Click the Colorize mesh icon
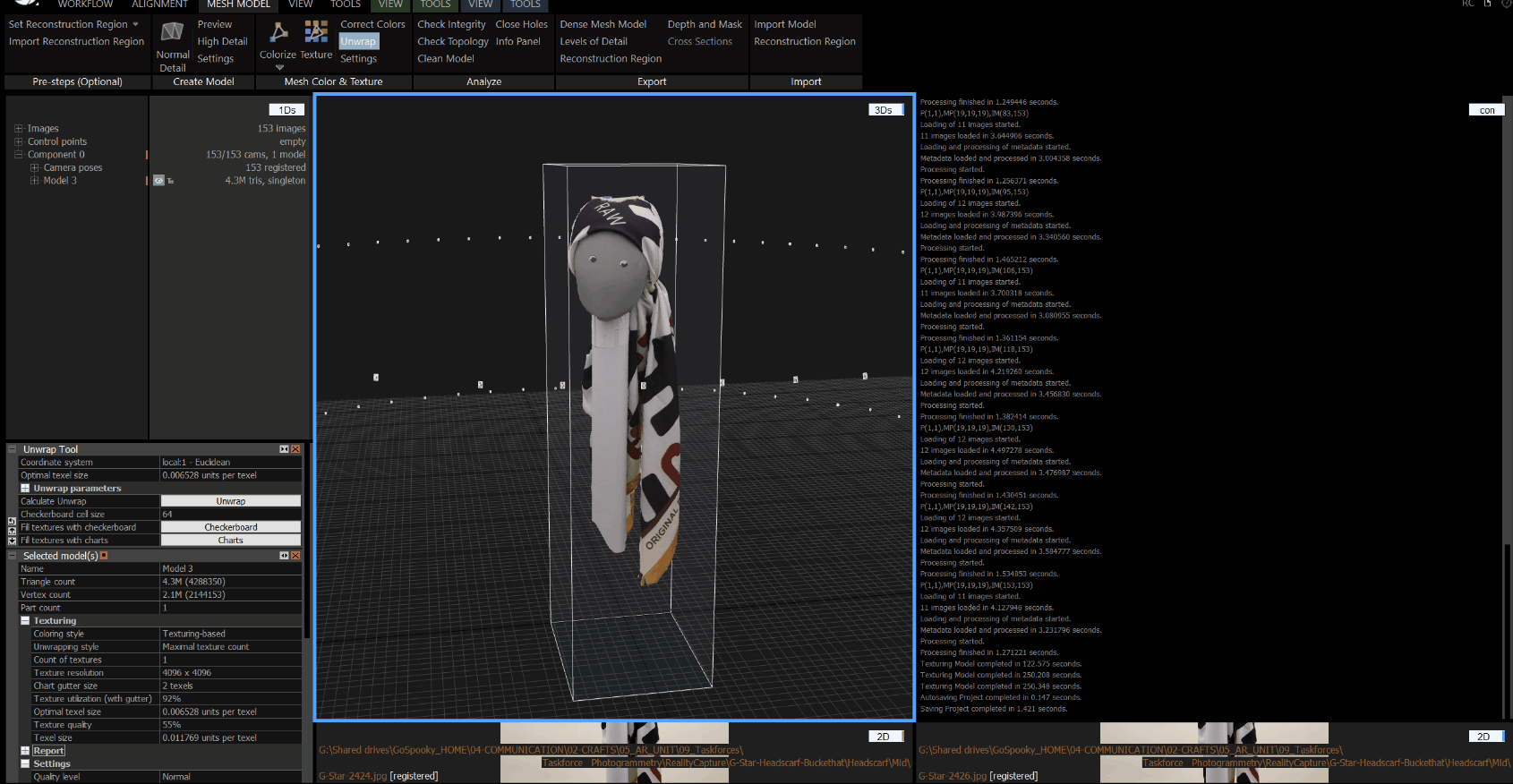The image size is (1513, 784). pyautogui.click(x=279, y=32)
